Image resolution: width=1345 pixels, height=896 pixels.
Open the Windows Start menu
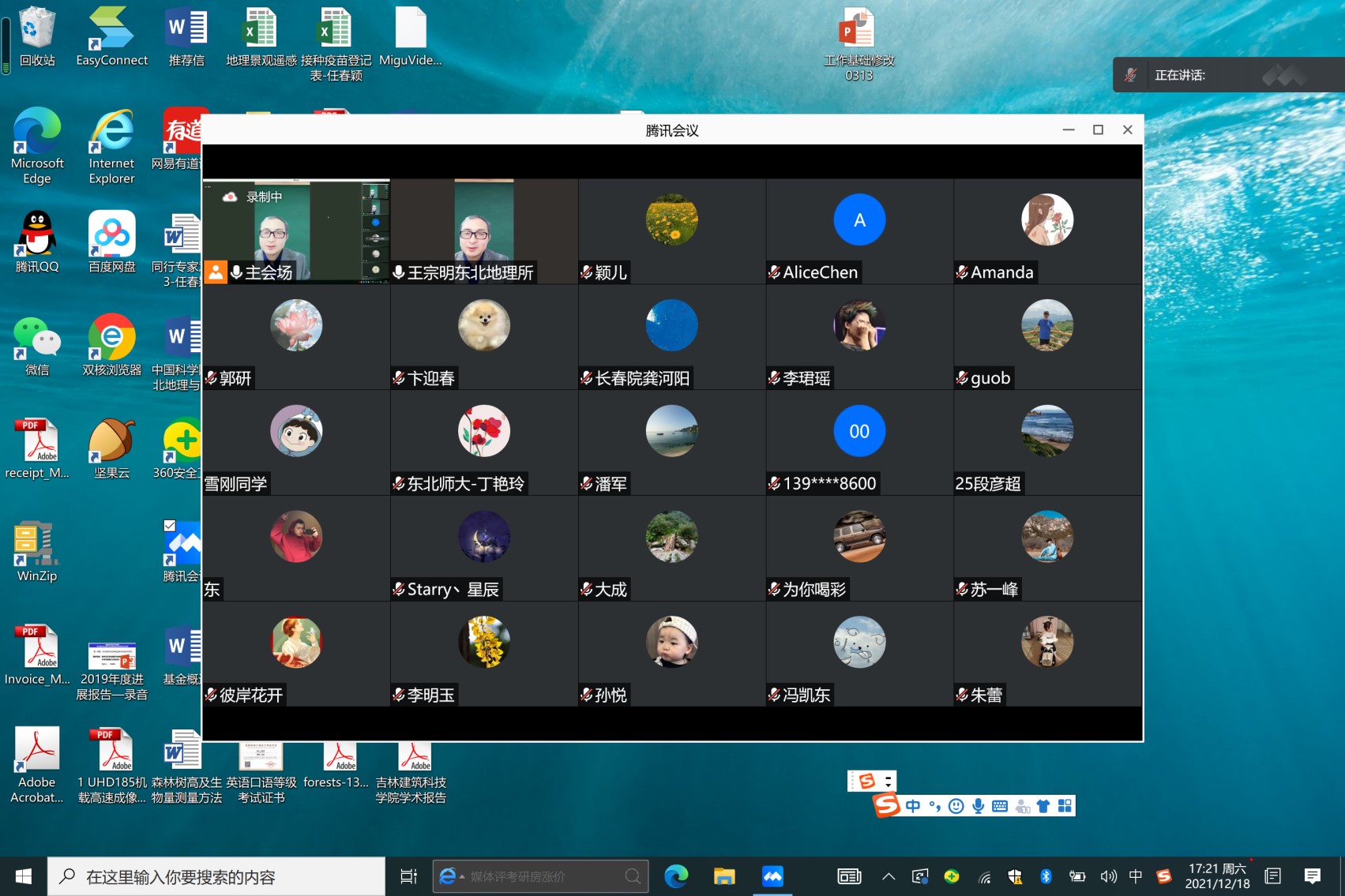[24, 876]
